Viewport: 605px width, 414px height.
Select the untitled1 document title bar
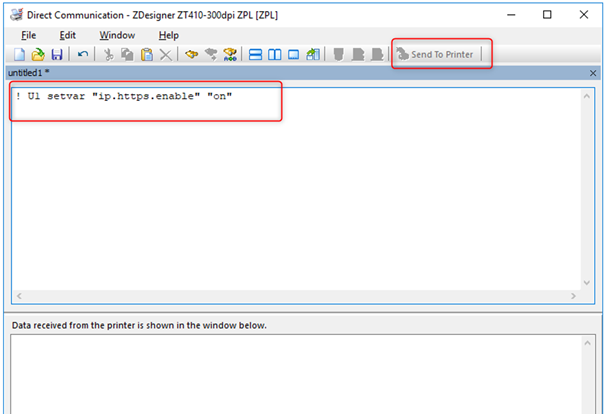[x=302, y=73]
